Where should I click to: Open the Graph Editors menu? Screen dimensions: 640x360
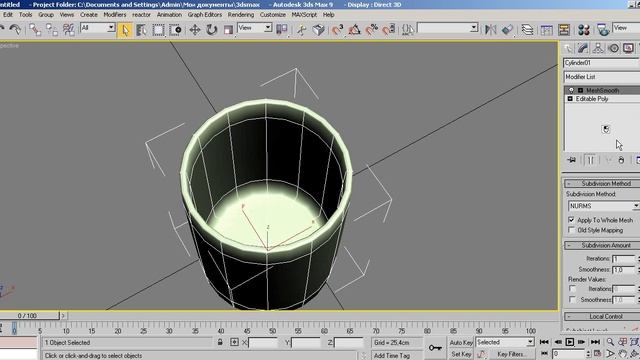tap(204, 15)
